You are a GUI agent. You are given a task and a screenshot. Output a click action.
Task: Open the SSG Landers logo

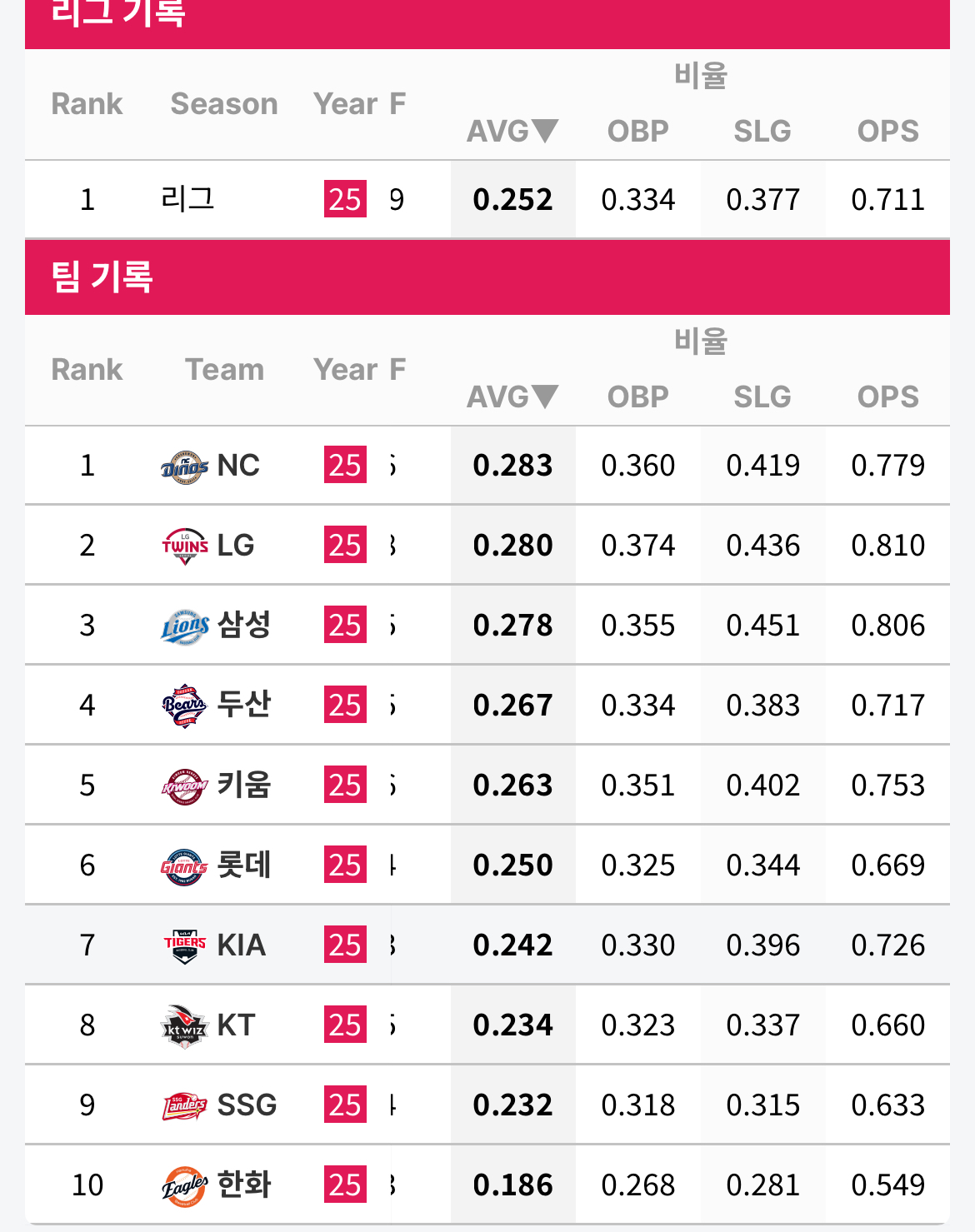184,1106
